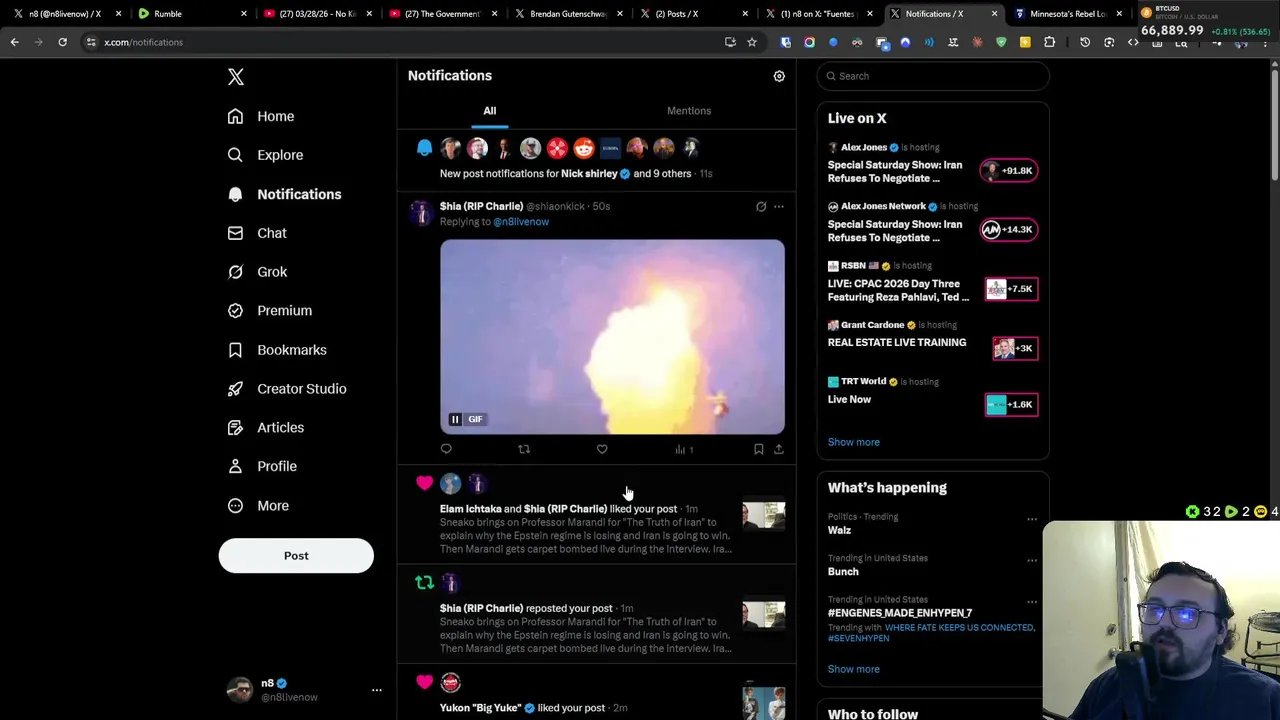Open more options for Walz trend
The image size is (1280, 720).
coord(1031,518)
